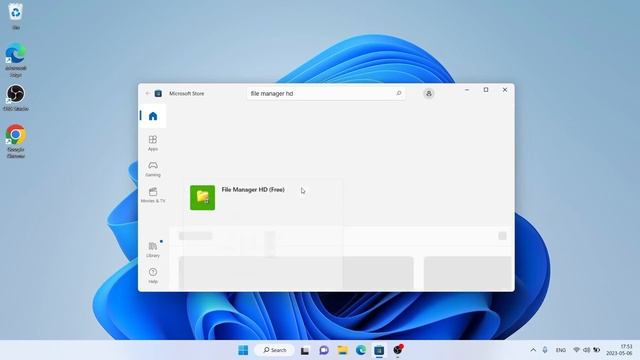Click the Microsoft Store taskbar icon
Screen dimensions: 640x360
(379, 350)
